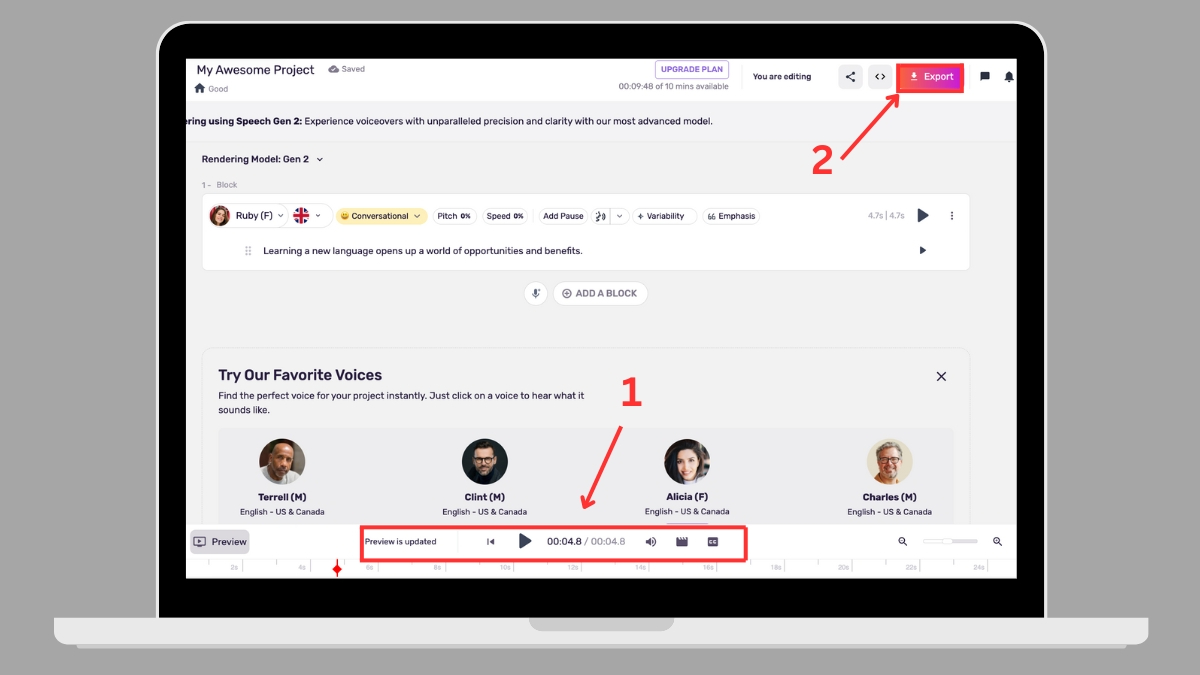
Task: Open the comments chat icon
Action: click(985, 77)
